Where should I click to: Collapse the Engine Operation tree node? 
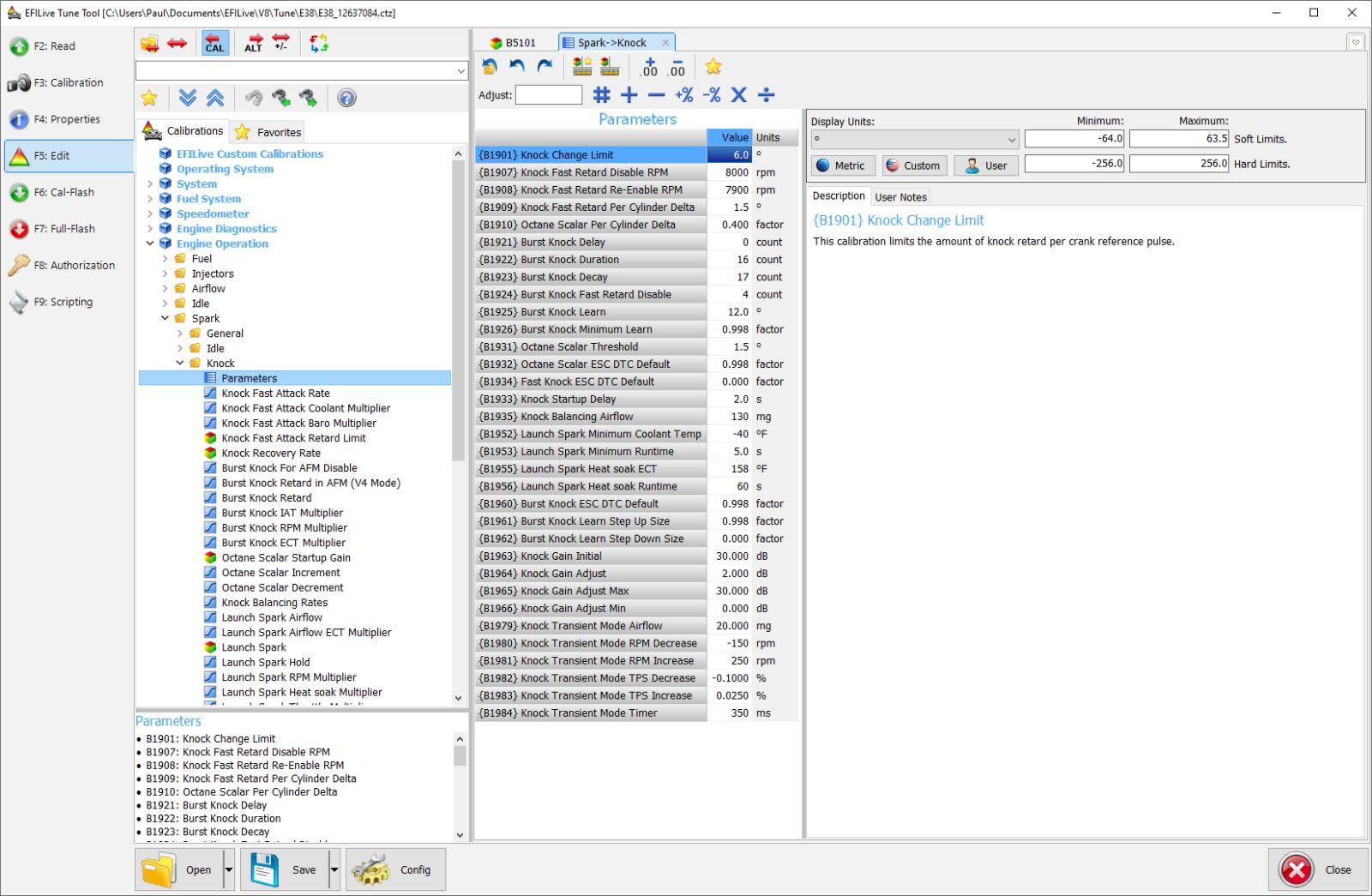pos(150,244)
